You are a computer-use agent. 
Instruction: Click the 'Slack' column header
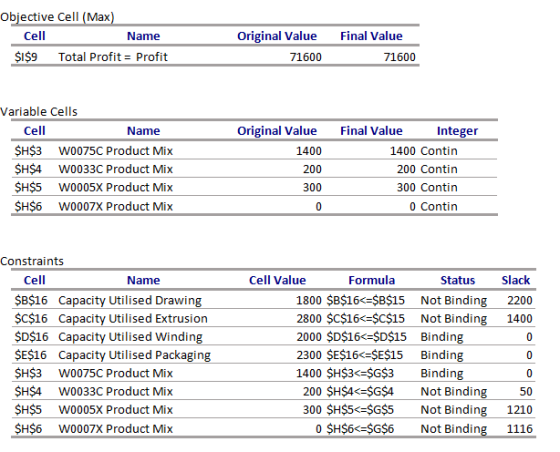point(515,280)
